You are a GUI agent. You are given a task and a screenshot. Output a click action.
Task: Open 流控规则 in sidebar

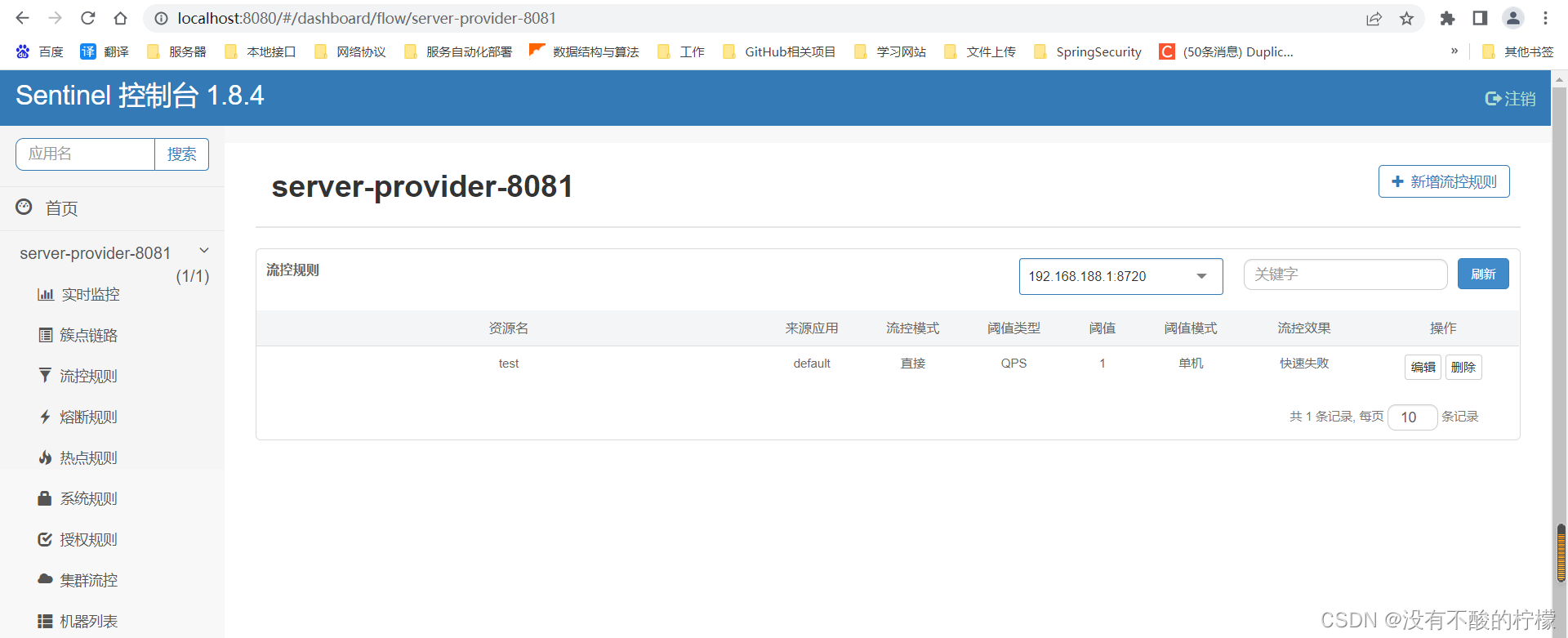pyautogui.click(x=88, y=376)
